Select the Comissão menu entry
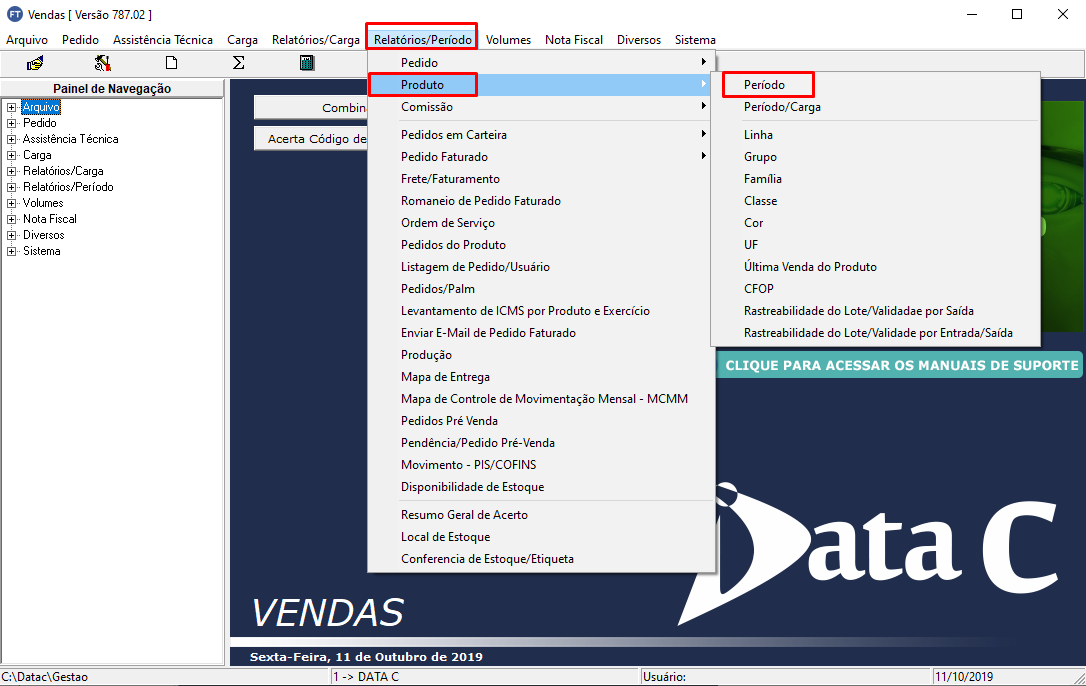The image size is (1086, 686). pos(540,107)
